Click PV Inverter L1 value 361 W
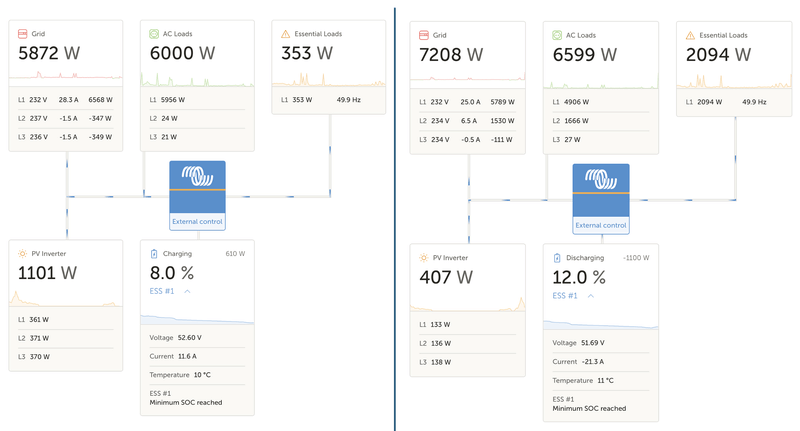Screen dimensions: 800x431 (x=39, y=319)
